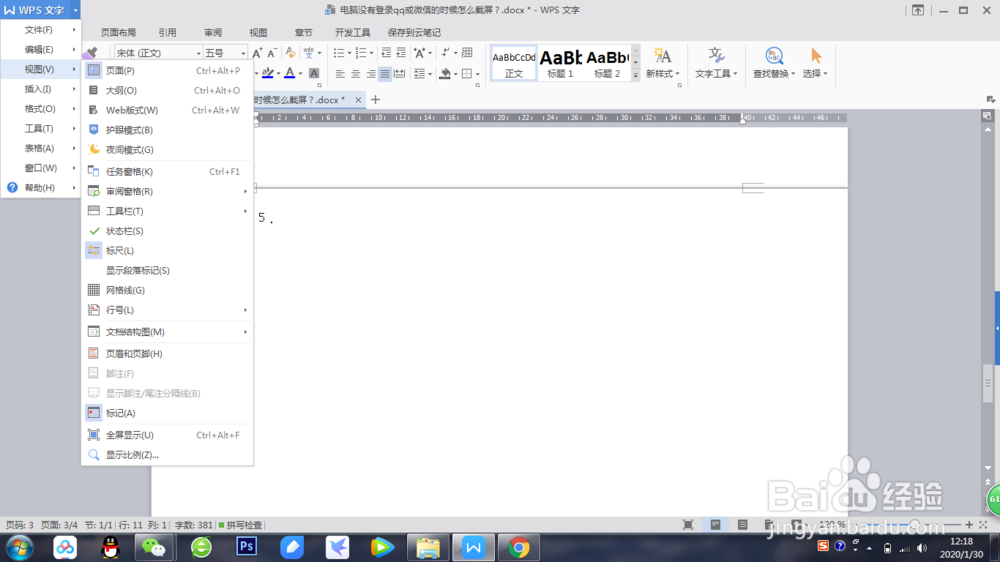Open the 编辑 menu
This screenshot has width=1000, height=562.
(41, 49)
